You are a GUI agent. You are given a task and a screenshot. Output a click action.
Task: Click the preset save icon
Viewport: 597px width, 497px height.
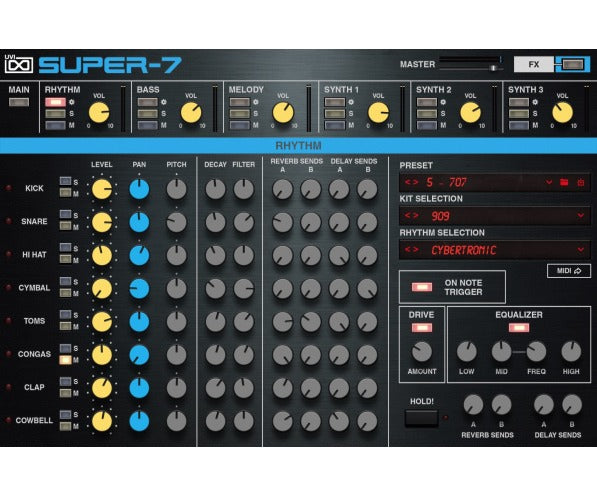581,182
